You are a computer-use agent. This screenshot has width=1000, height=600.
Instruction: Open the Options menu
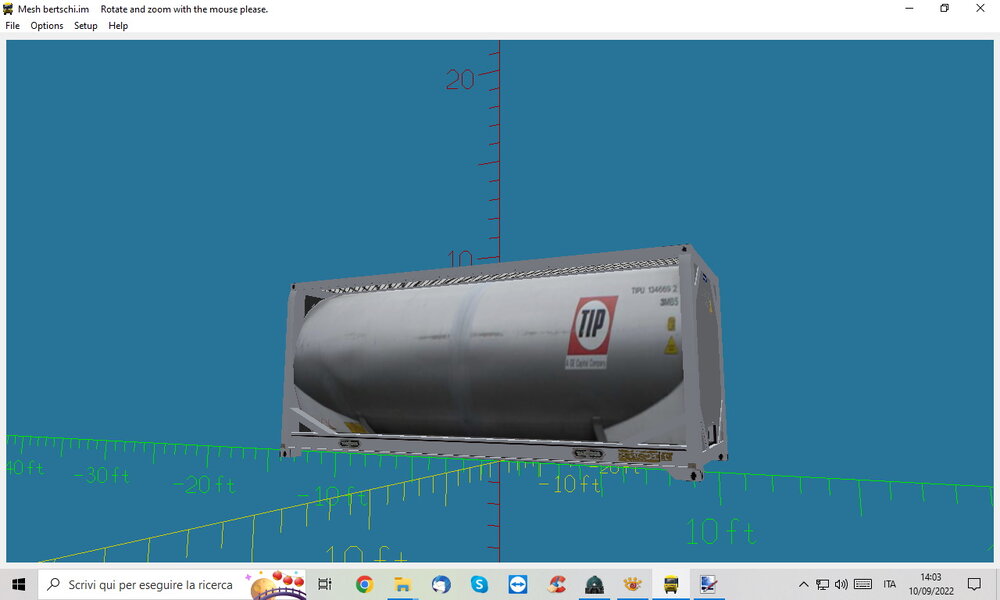click(47, 26)
